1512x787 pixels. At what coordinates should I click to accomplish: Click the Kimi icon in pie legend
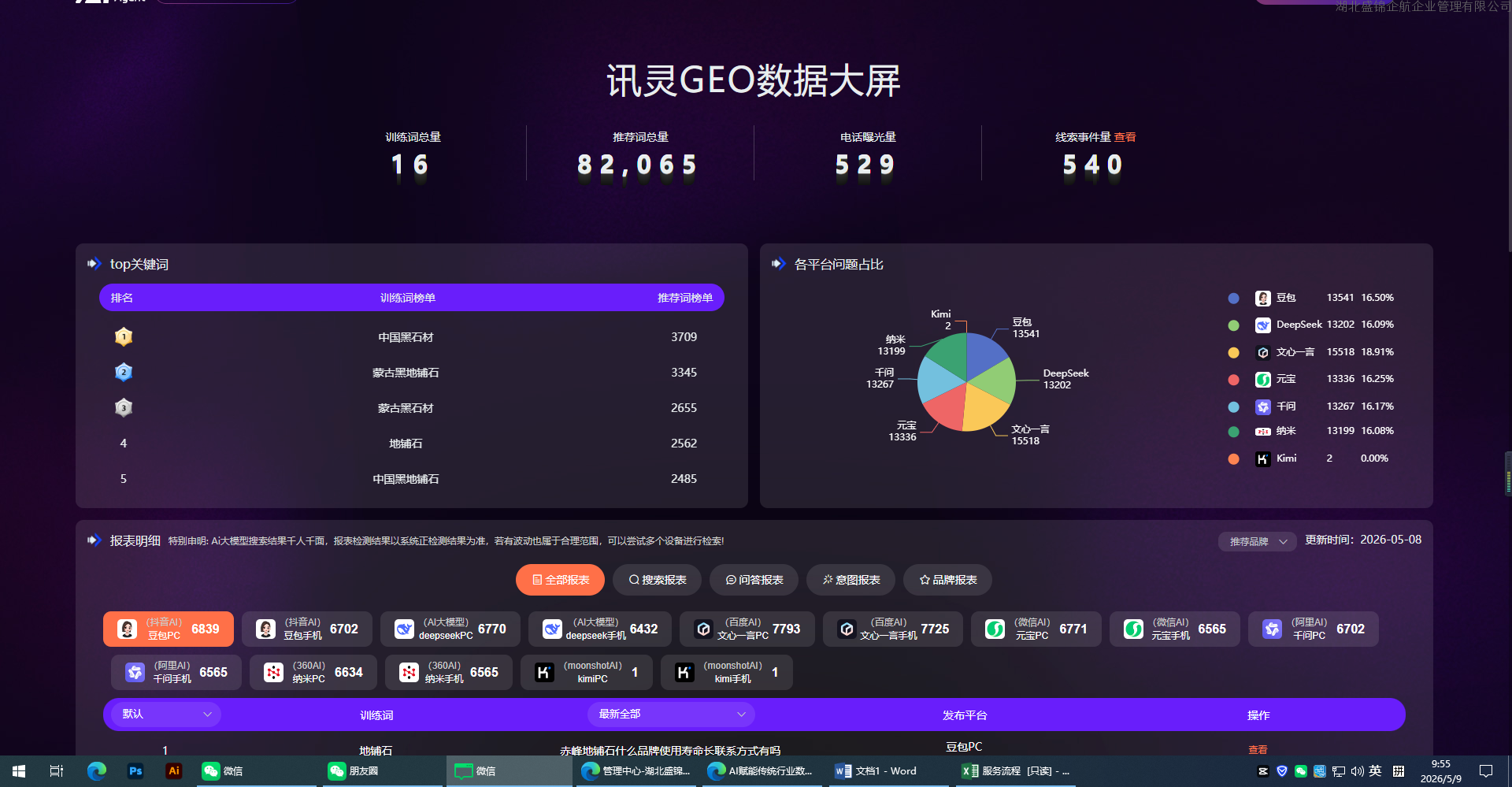1263,458
